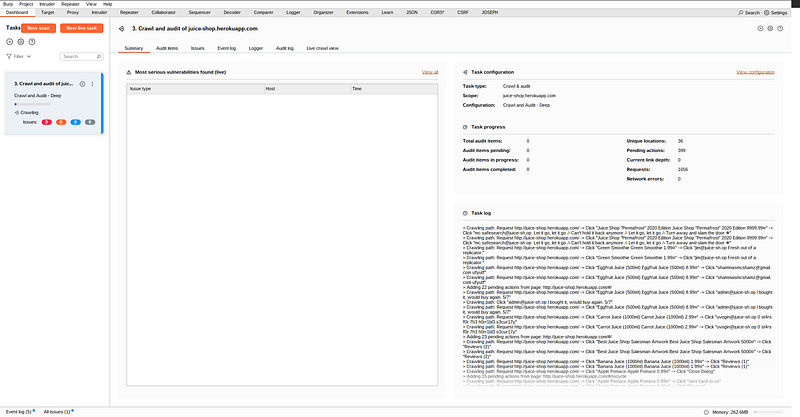Click the memory usage bar at bottom right

point(768,412)
